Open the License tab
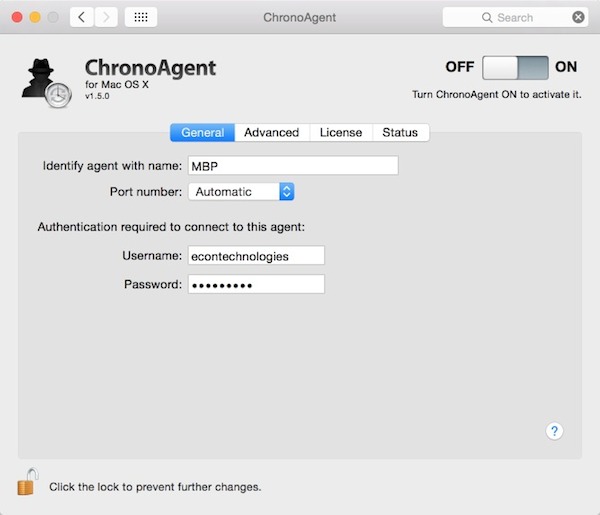This screenshot has width=600, height=515. (x=341, y=132)
